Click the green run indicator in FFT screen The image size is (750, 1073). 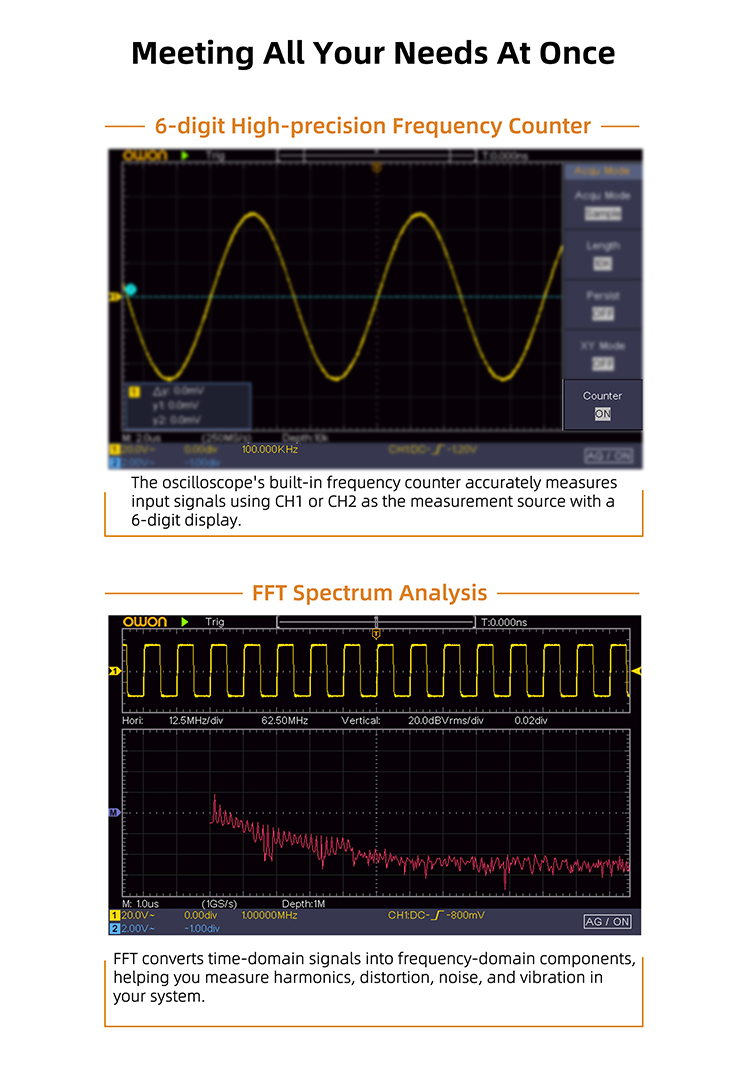point(185,622)
